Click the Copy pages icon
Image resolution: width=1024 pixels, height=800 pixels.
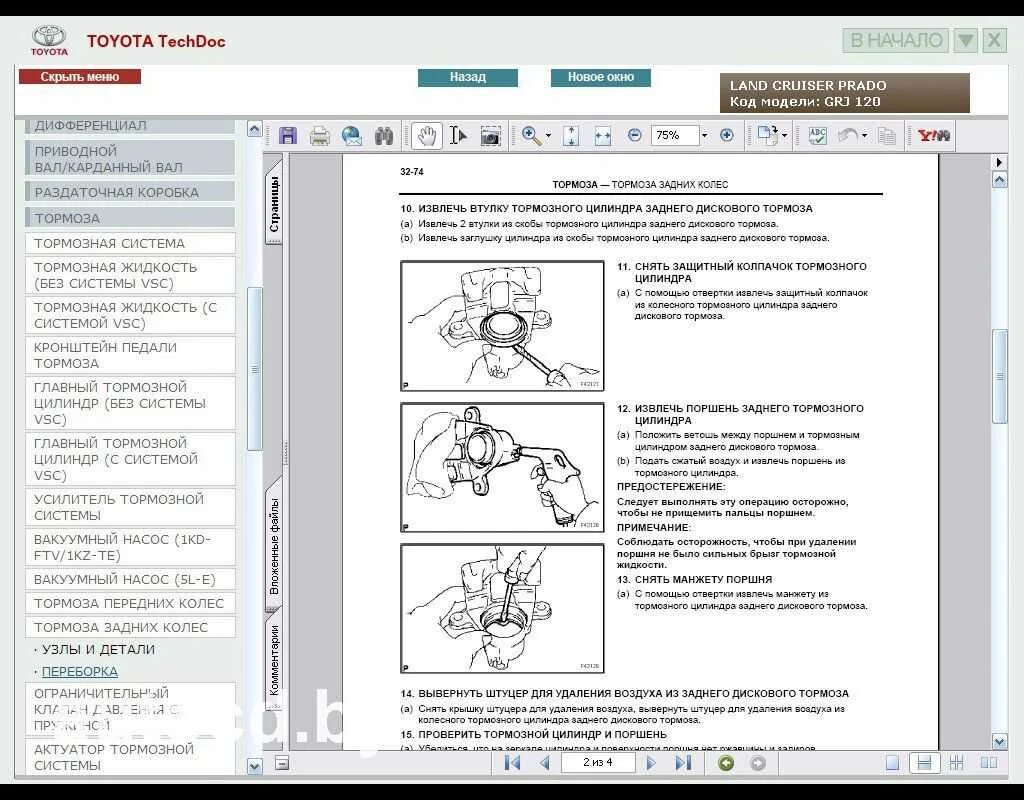pos(886,136)
